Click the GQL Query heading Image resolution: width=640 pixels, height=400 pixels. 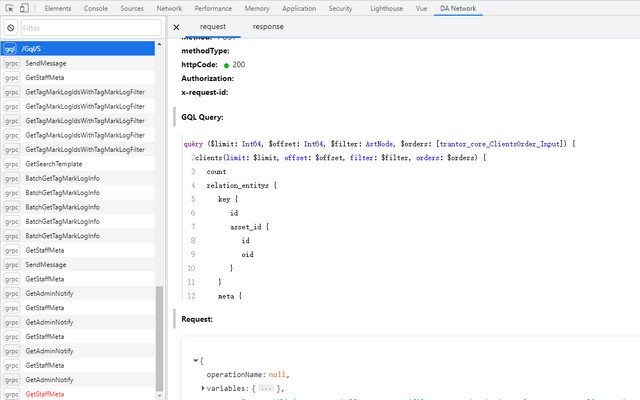[202, 117]
